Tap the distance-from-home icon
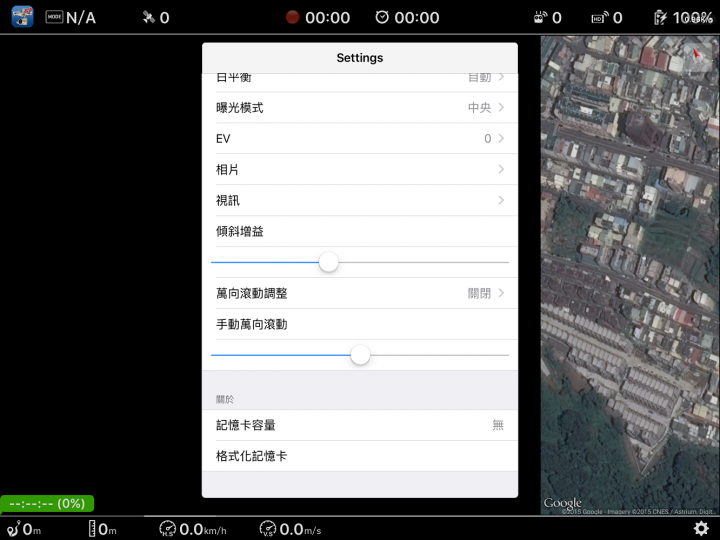This screenshot has width=720, height=540. point(14,529)
